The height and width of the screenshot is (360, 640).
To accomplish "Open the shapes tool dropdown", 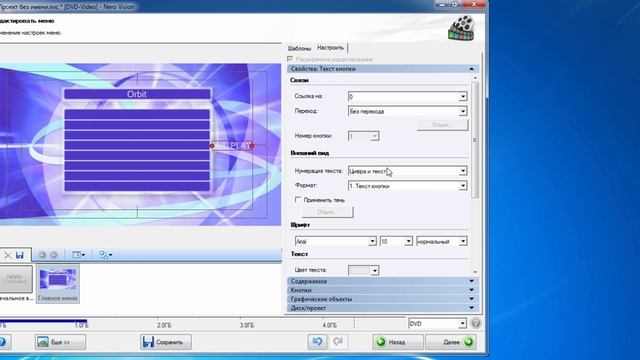I will (105, 255).
